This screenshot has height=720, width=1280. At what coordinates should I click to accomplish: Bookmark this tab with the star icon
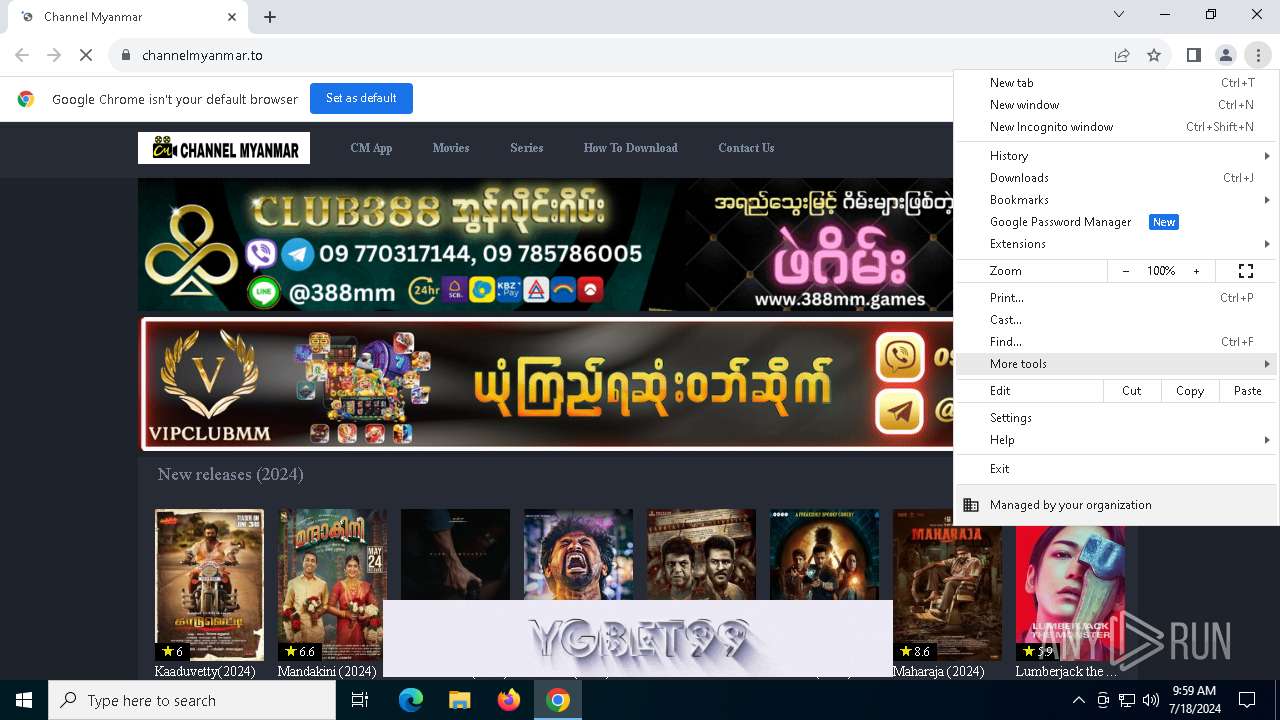click(1154, 55)
